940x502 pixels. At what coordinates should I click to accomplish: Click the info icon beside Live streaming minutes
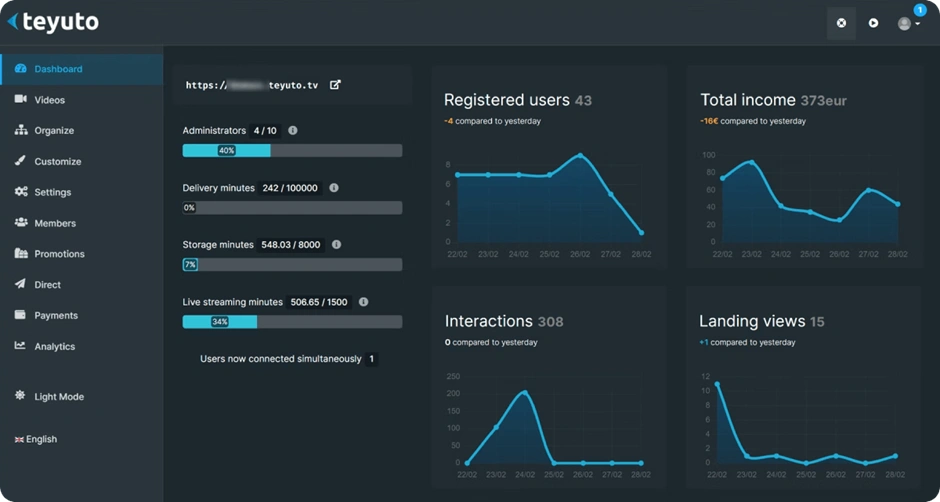[x=363, y=302]
